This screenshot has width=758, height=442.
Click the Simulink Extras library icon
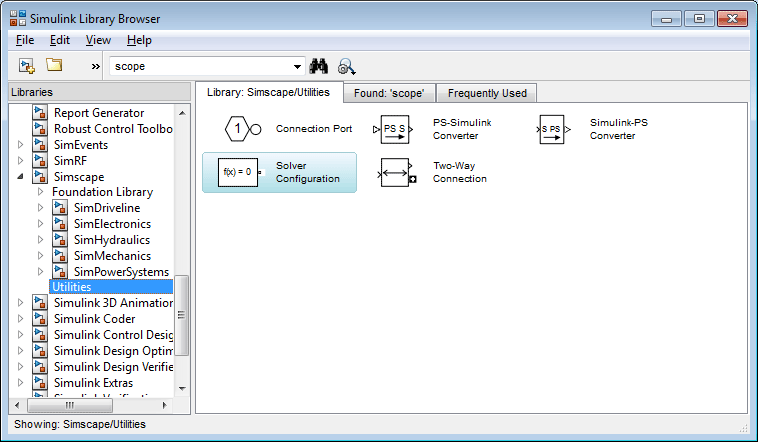[40, 383]
